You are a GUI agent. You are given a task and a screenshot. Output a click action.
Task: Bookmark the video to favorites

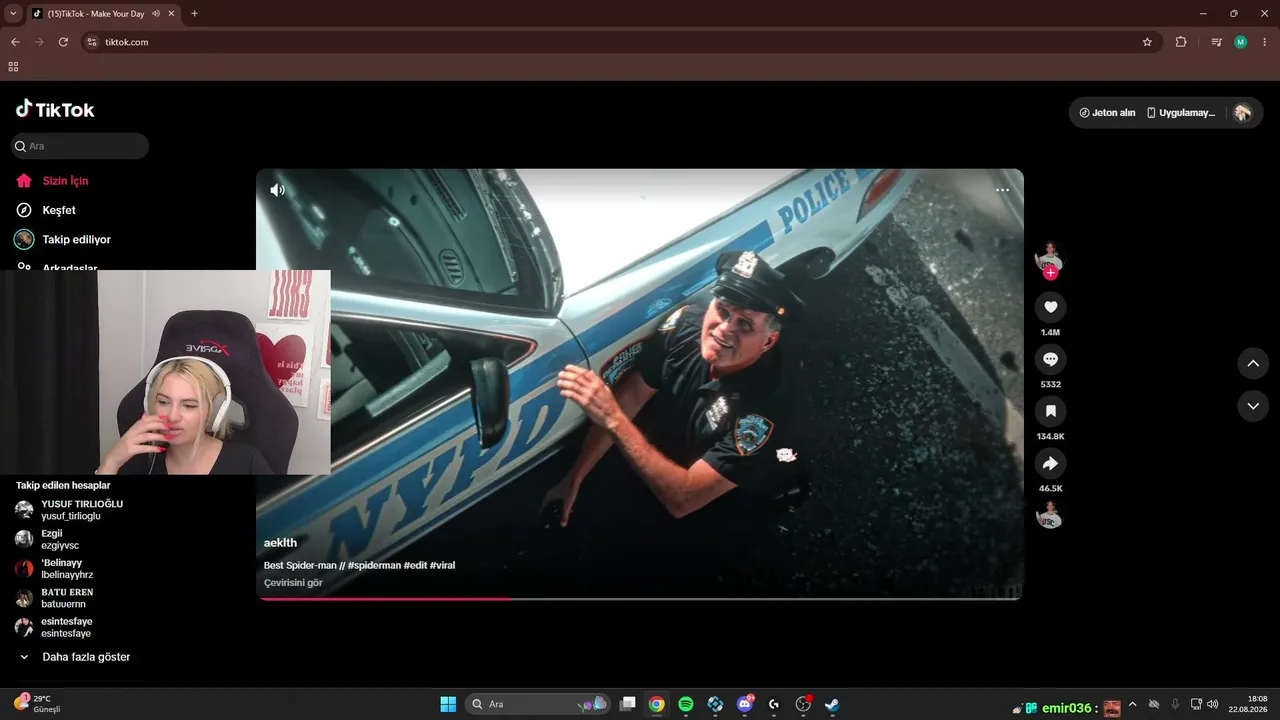tap(1050, 411)
